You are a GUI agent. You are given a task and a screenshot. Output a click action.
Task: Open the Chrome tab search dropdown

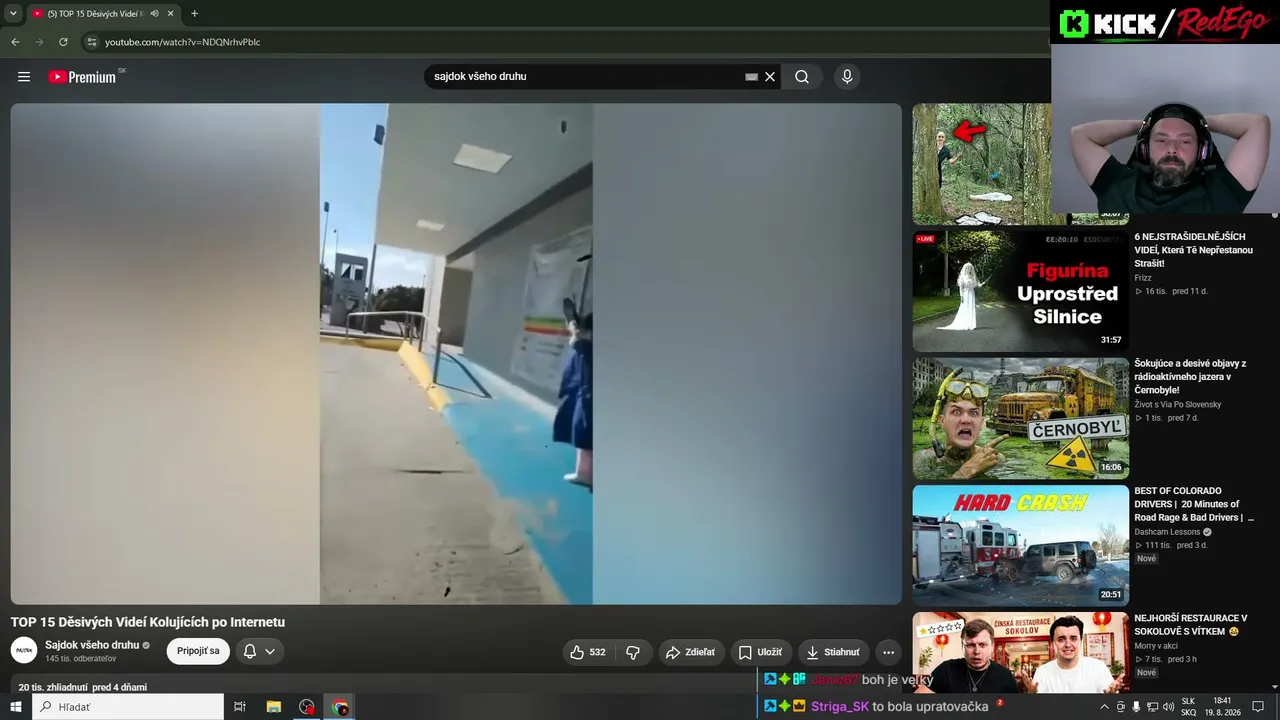13,14
